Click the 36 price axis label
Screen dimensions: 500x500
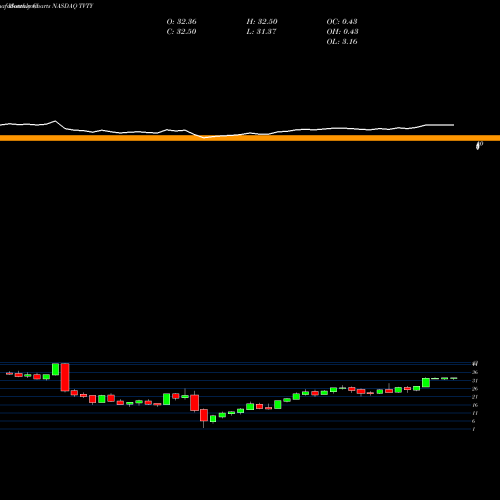(x=475, y=372)
